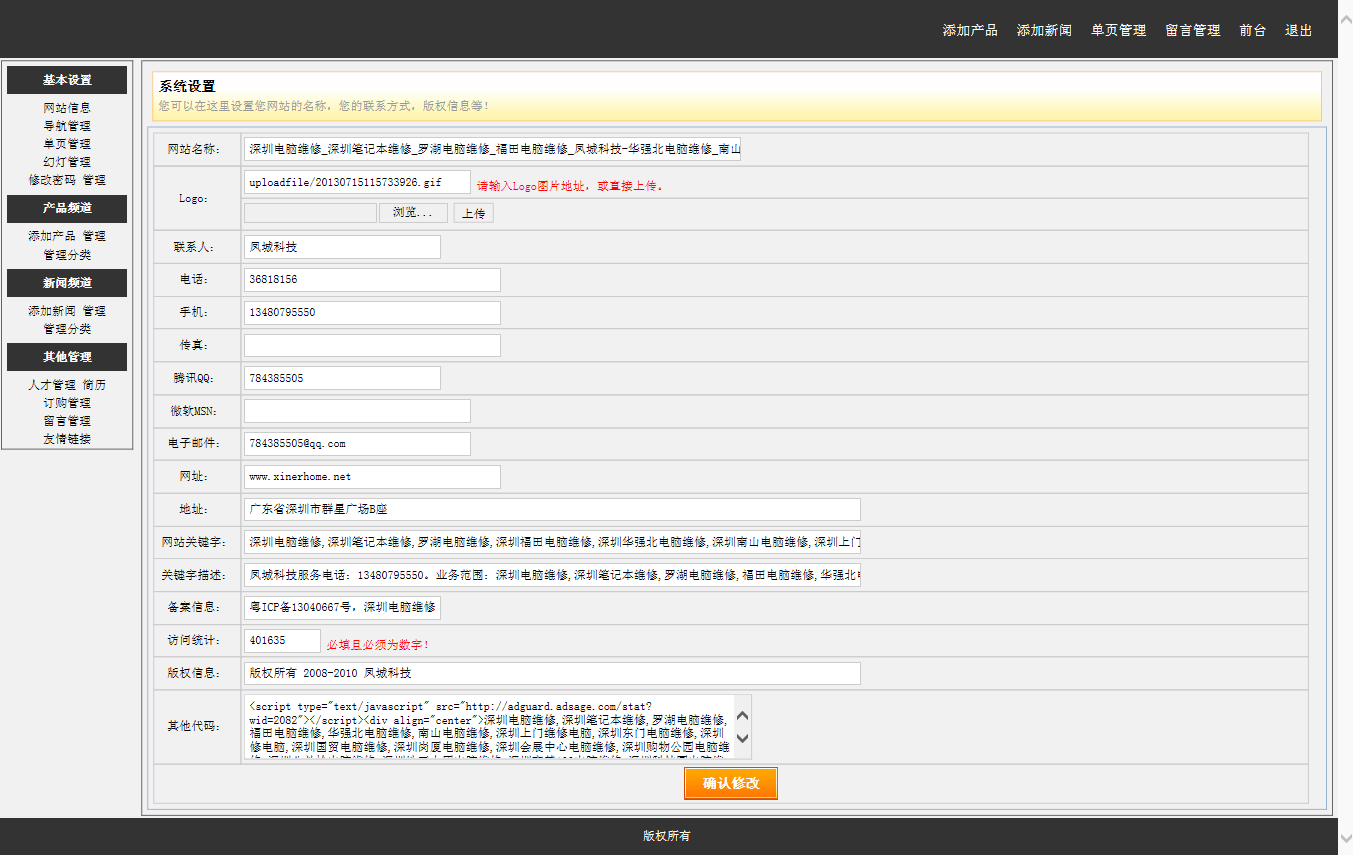Click 管理 next to sidebar 添加新闻
This screenshot has width=1353, height=855.
coord(94,311)
